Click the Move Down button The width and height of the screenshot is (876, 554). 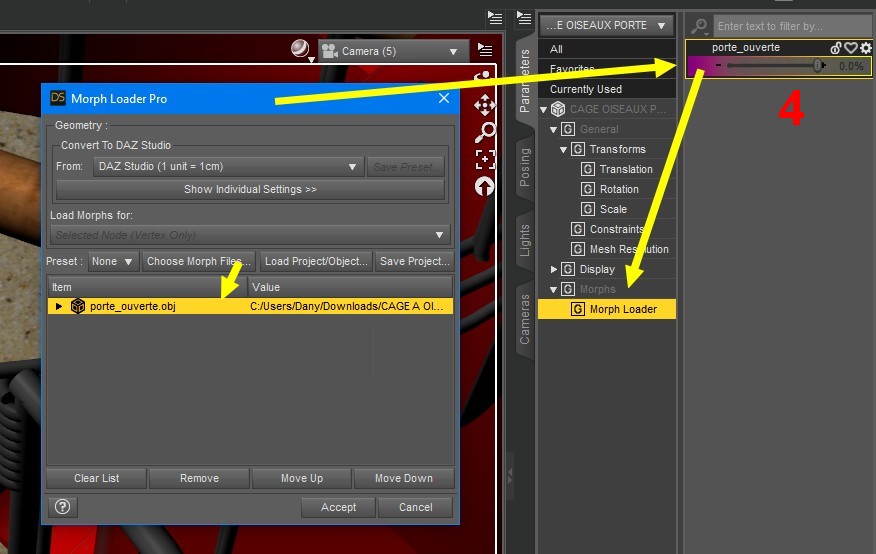pyautogui.click(x=404, y=478)
